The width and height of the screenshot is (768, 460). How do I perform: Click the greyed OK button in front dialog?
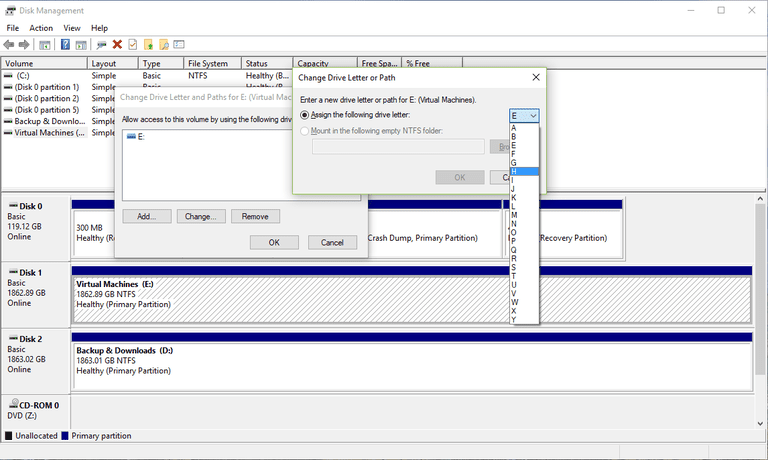pos(460,177)
